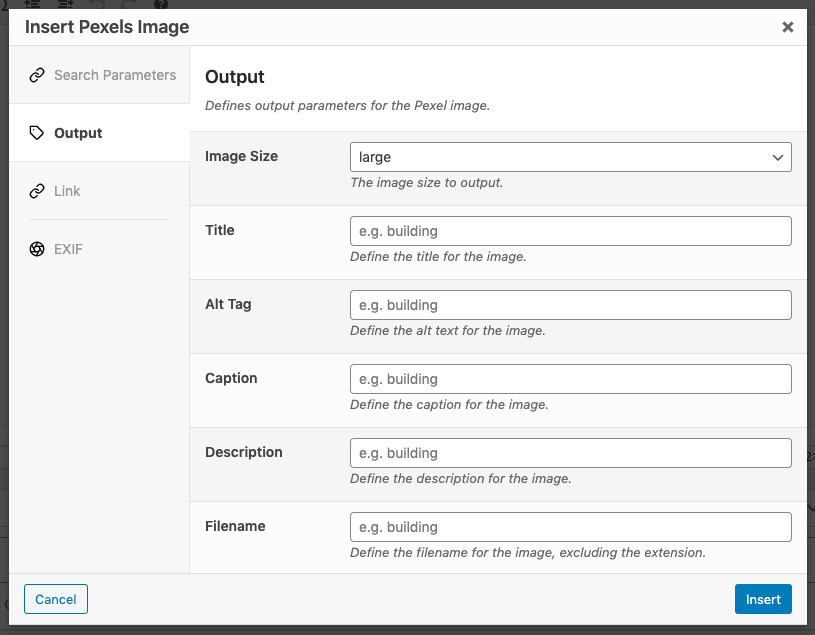Click the aperture icon beside EXIF
Image resolution: width=815 pixels, height=635 pixels.
click(x=37, y=249)
